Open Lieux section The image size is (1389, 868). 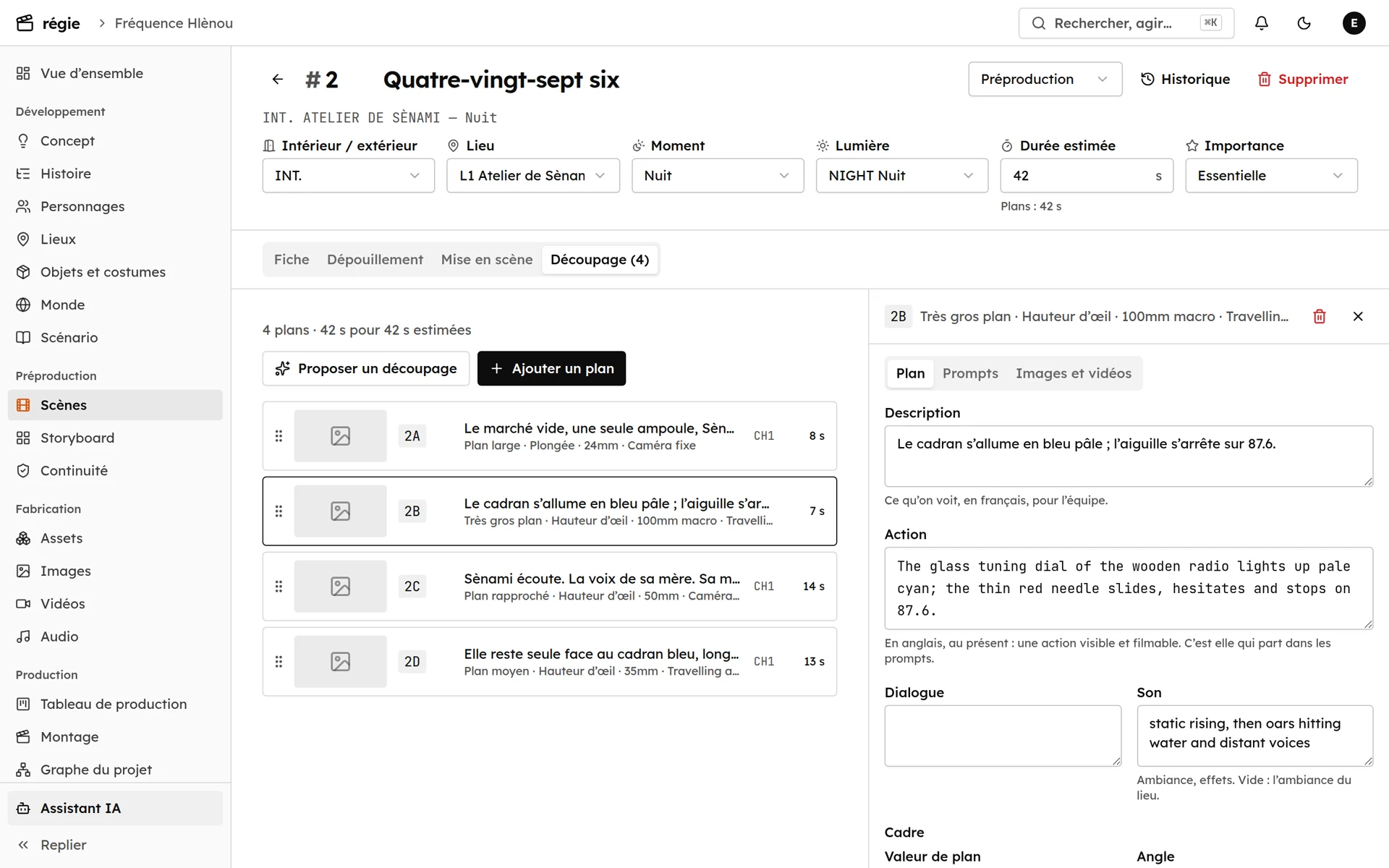coord(115,239)
